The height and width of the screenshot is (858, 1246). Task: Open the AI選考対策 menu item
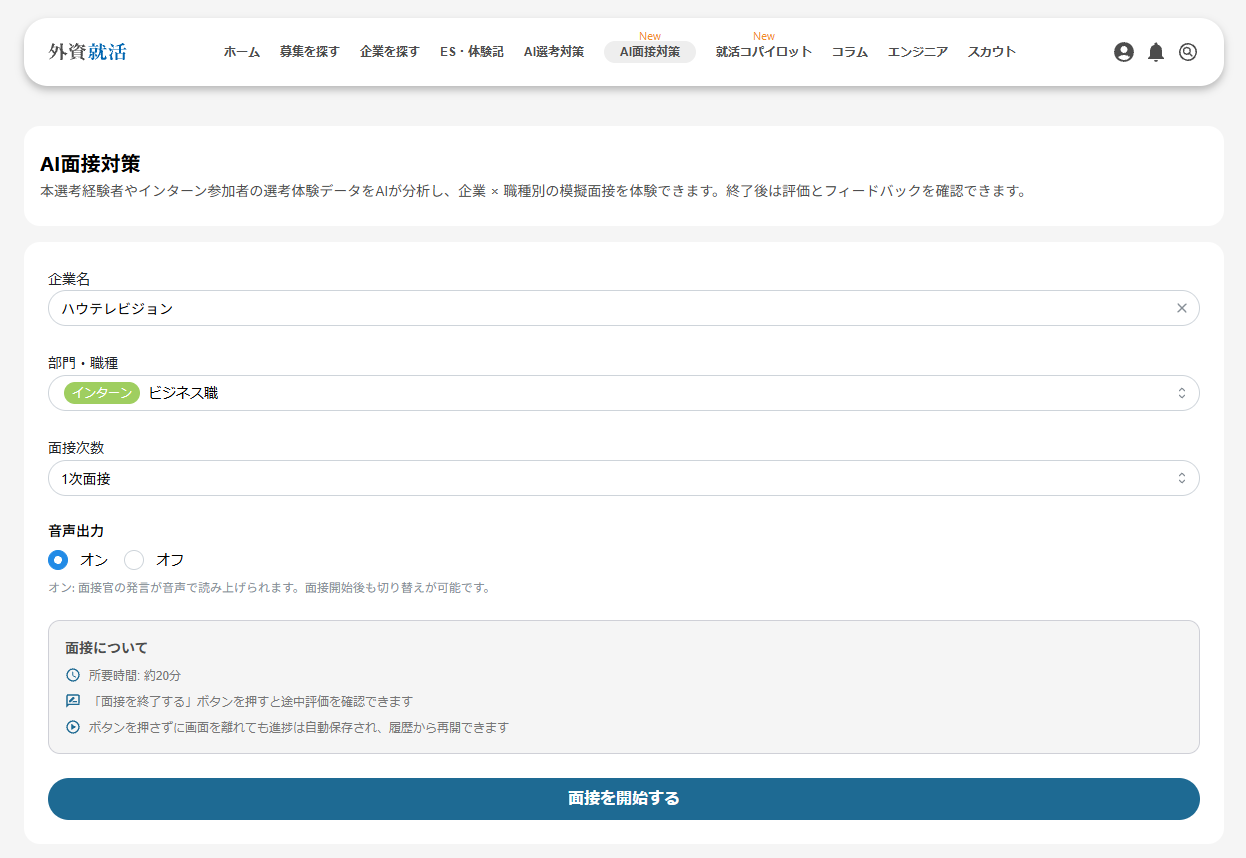(x=554, y=52)
